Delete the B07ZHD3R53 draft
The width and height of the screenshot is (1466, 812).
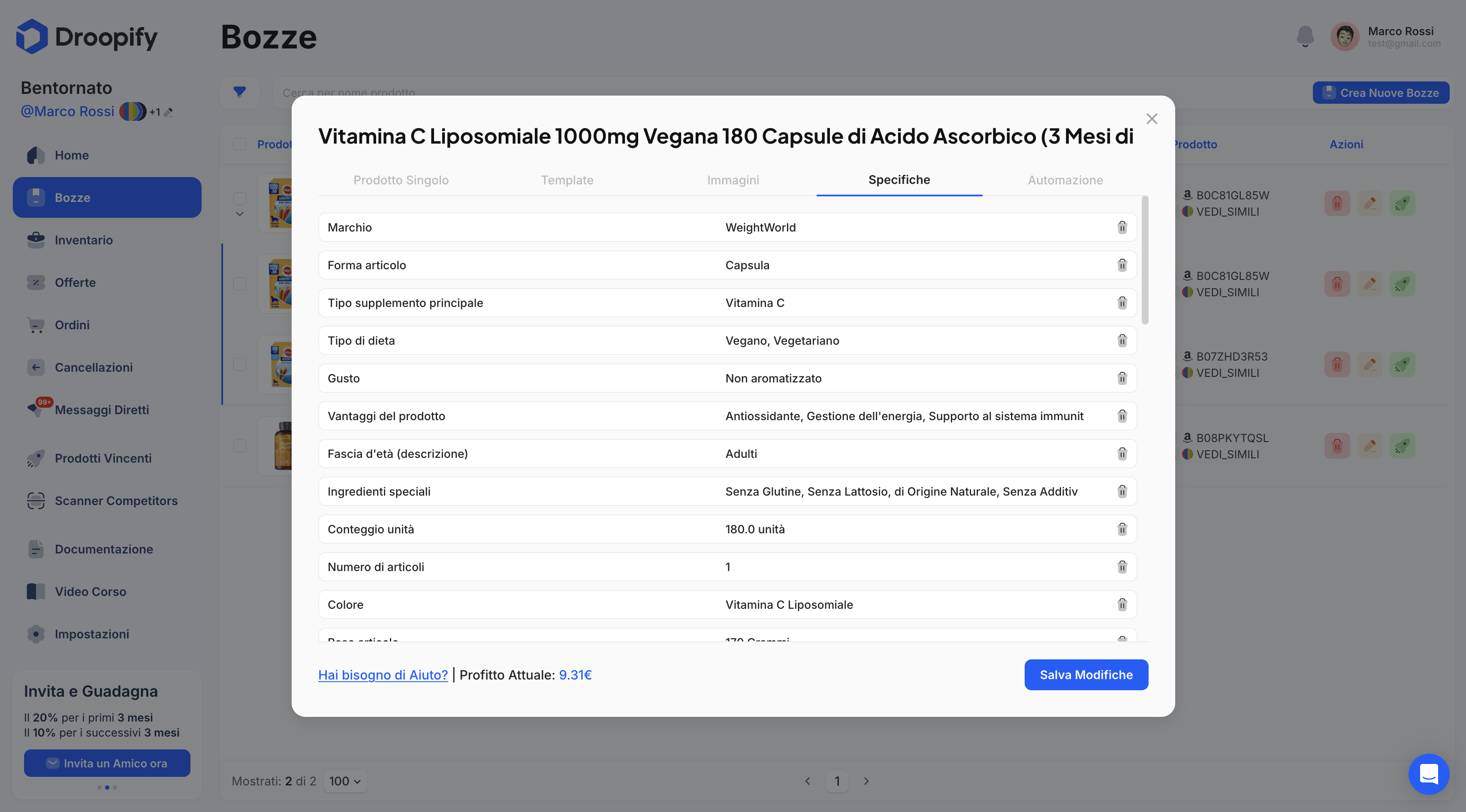tap(1337, 364)
